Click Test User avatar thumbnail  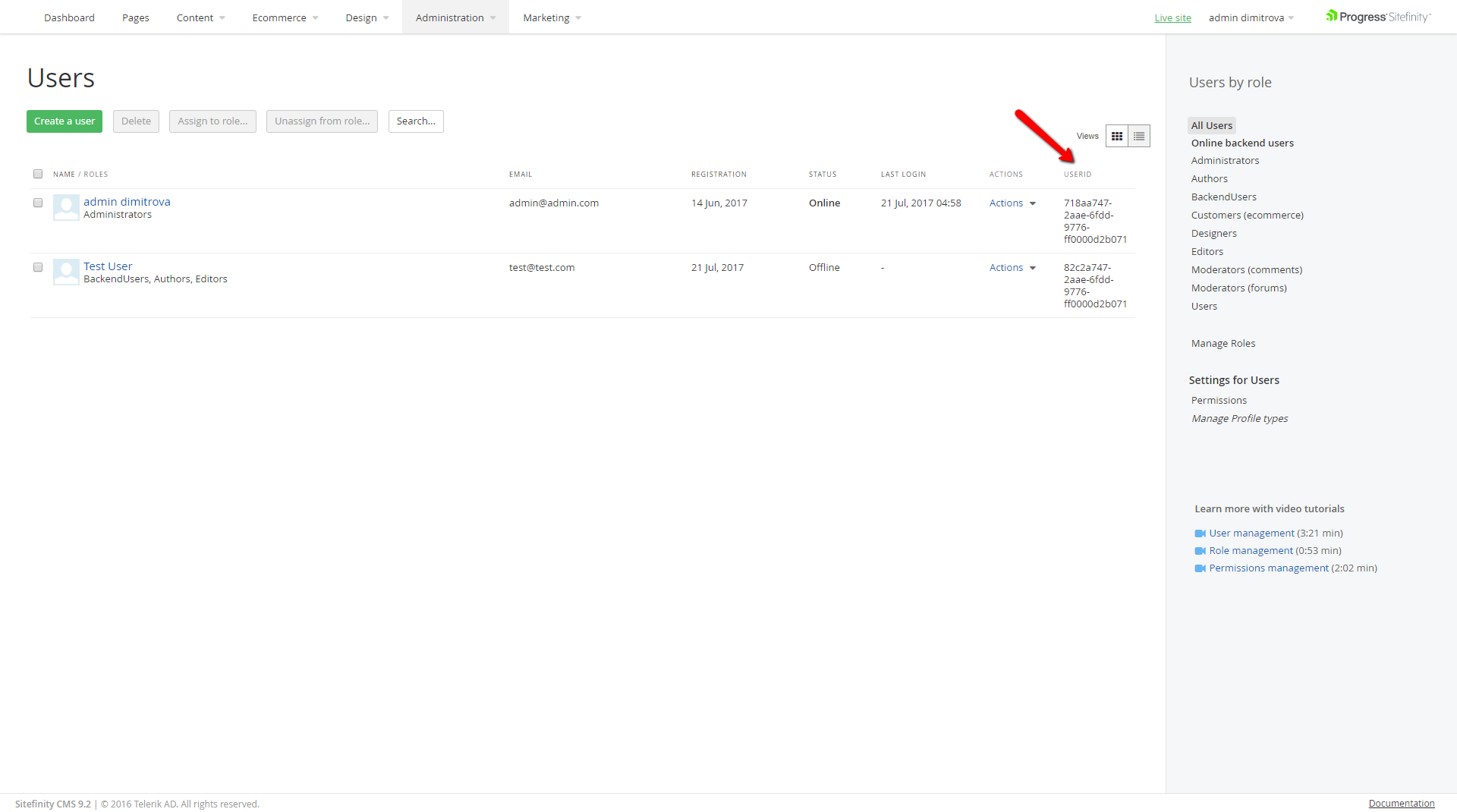(66, 272)
